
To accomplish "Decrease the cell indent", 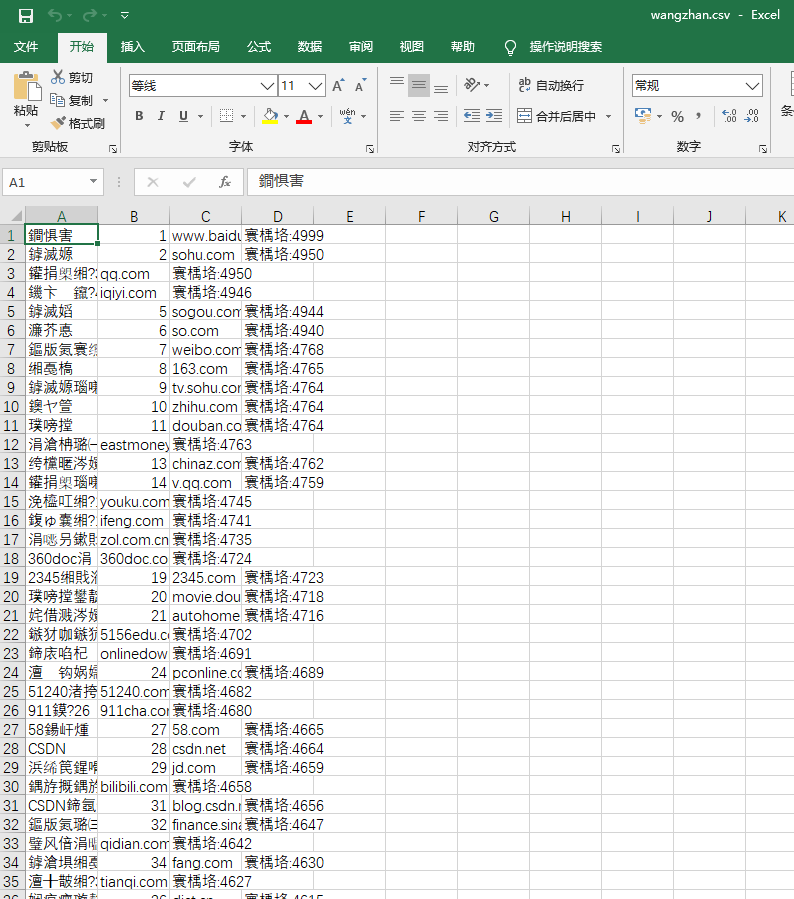I will click(x=472, y=116).
